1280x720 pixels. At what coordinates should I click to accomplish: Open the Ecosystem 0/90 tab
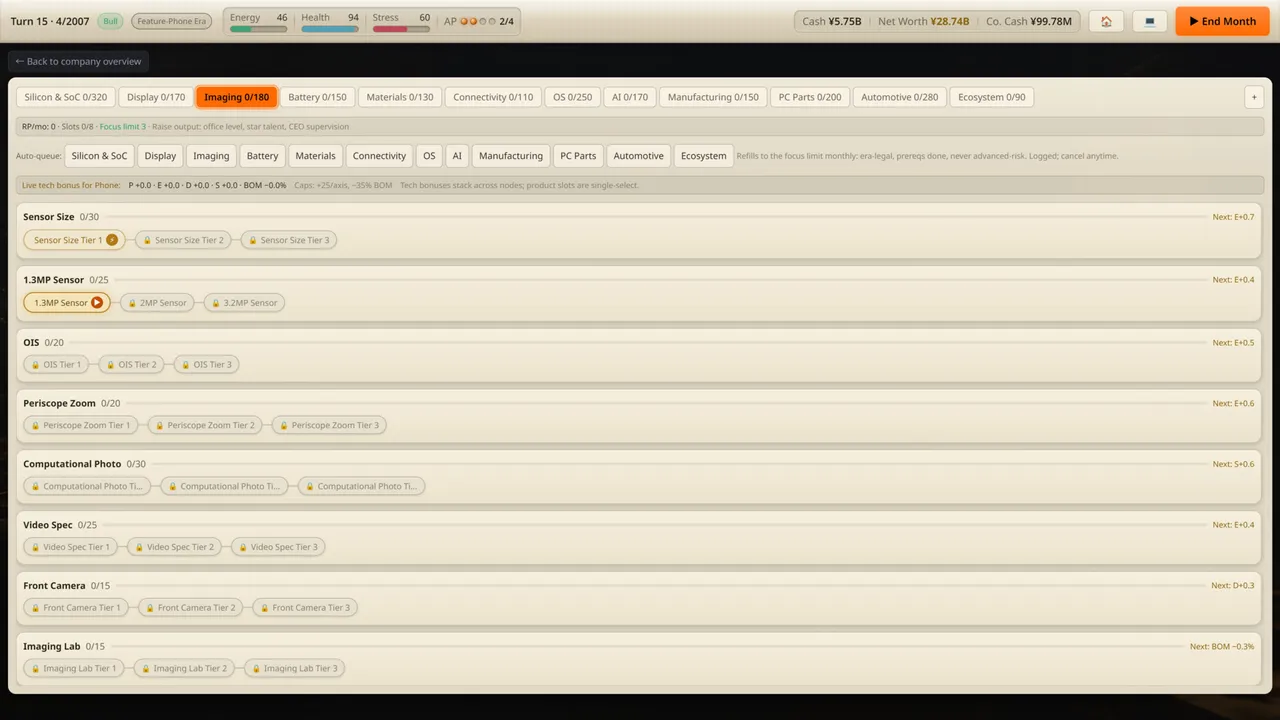(x=992, y=97)
